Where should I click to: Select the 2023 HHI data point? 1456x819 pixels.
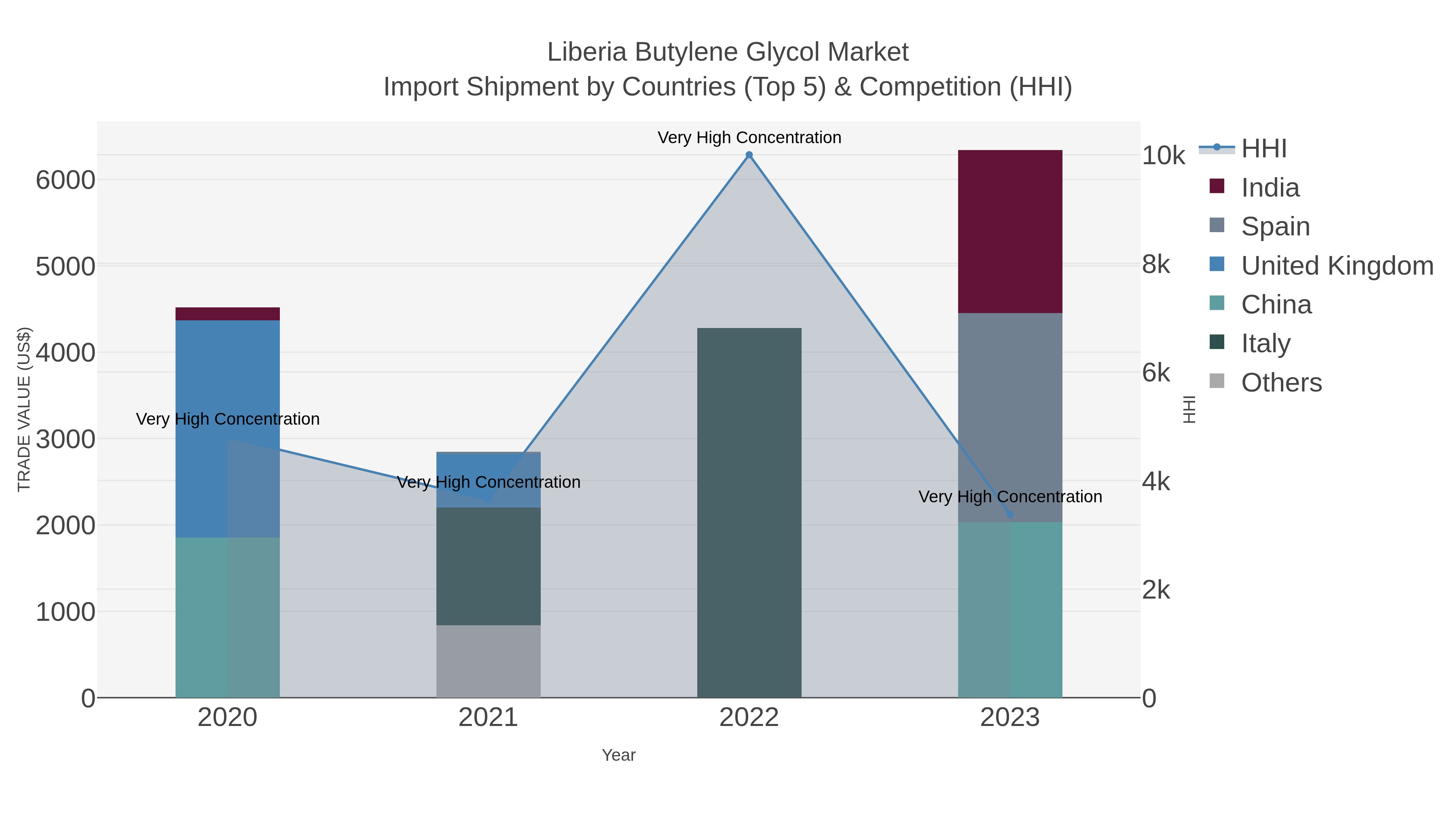pos(1010,514)
